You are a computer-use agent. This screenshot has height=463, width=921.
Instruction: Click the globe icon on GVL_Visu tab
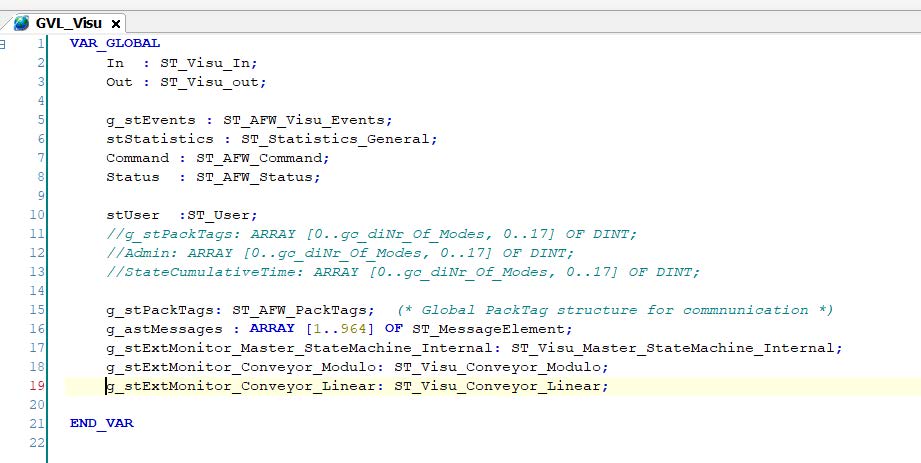point(21,22)
